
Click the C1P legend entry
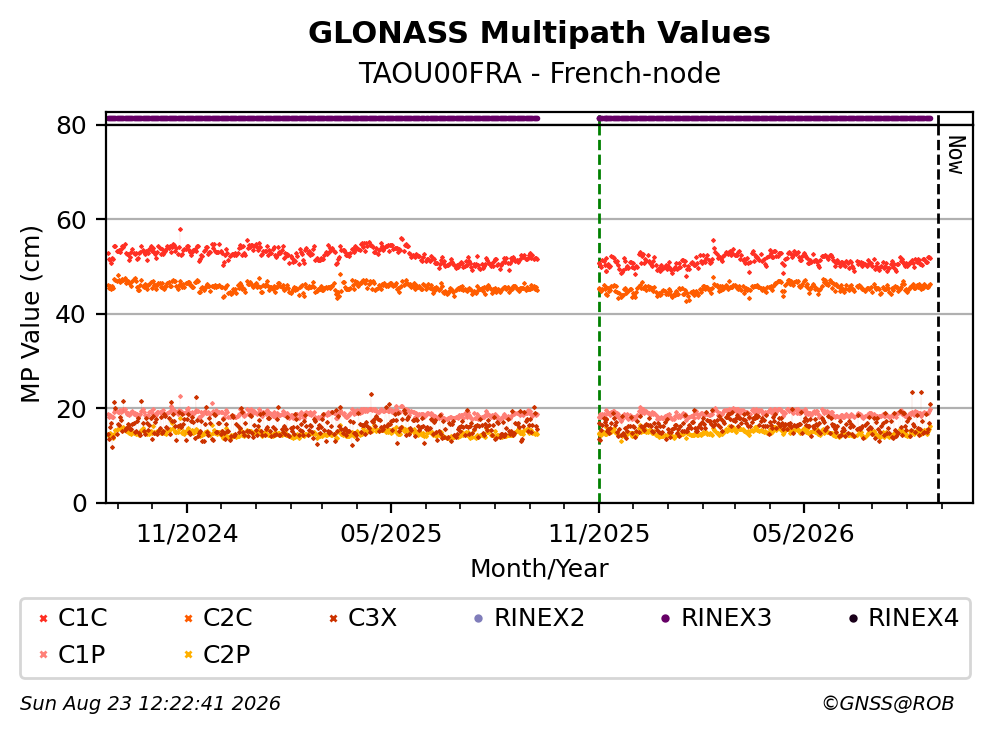[72, 654]
